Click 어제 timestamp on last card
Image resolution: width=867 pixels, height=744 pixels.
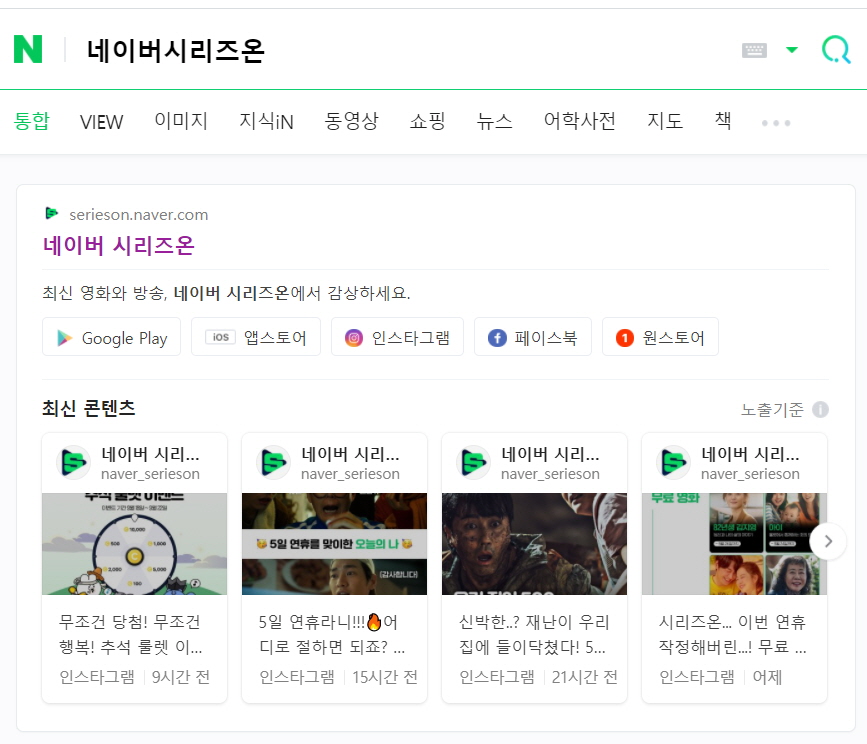pos(767,677)
